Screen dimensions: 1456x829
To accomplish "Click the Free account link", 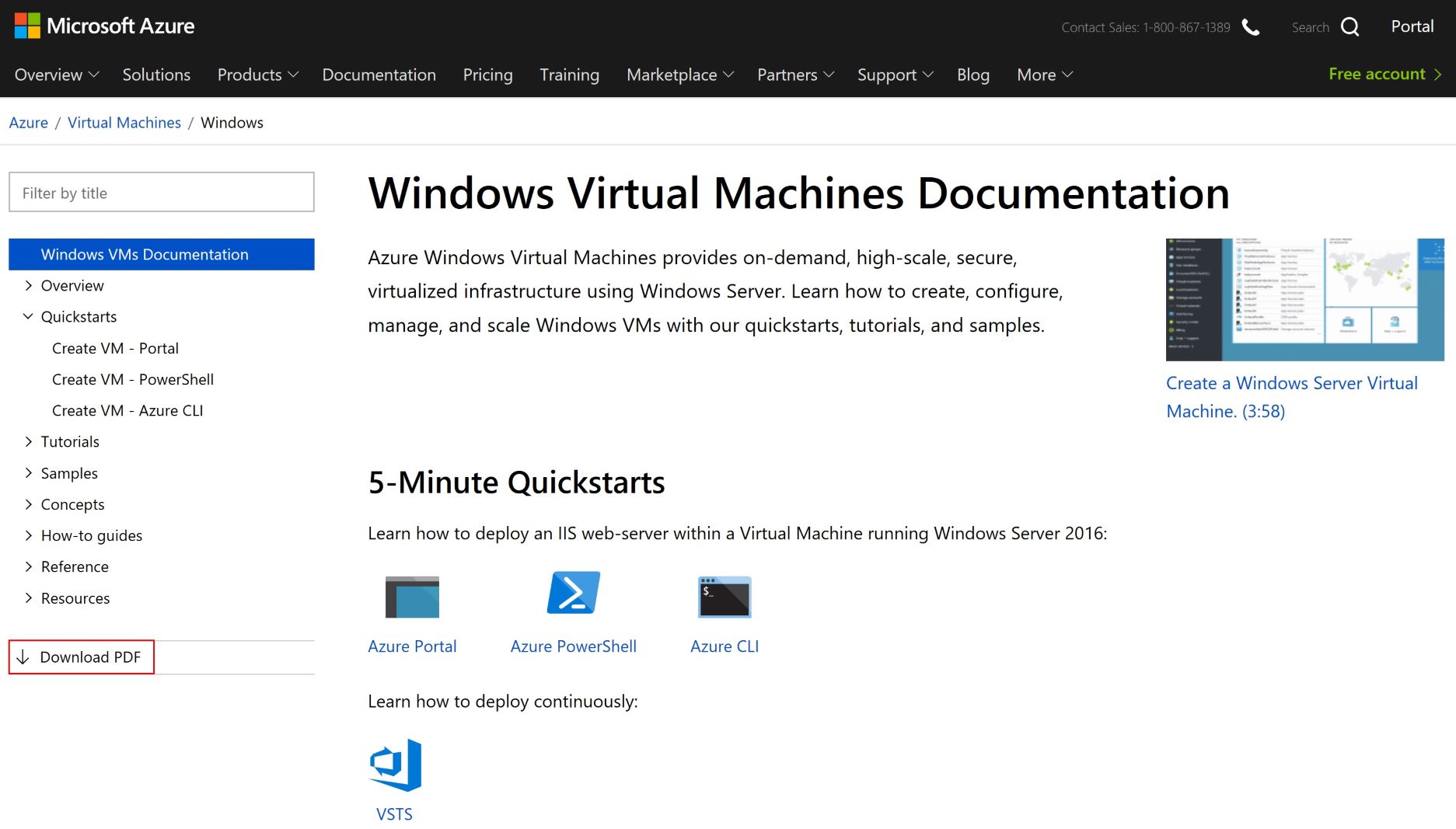I will coord(1385,74).
